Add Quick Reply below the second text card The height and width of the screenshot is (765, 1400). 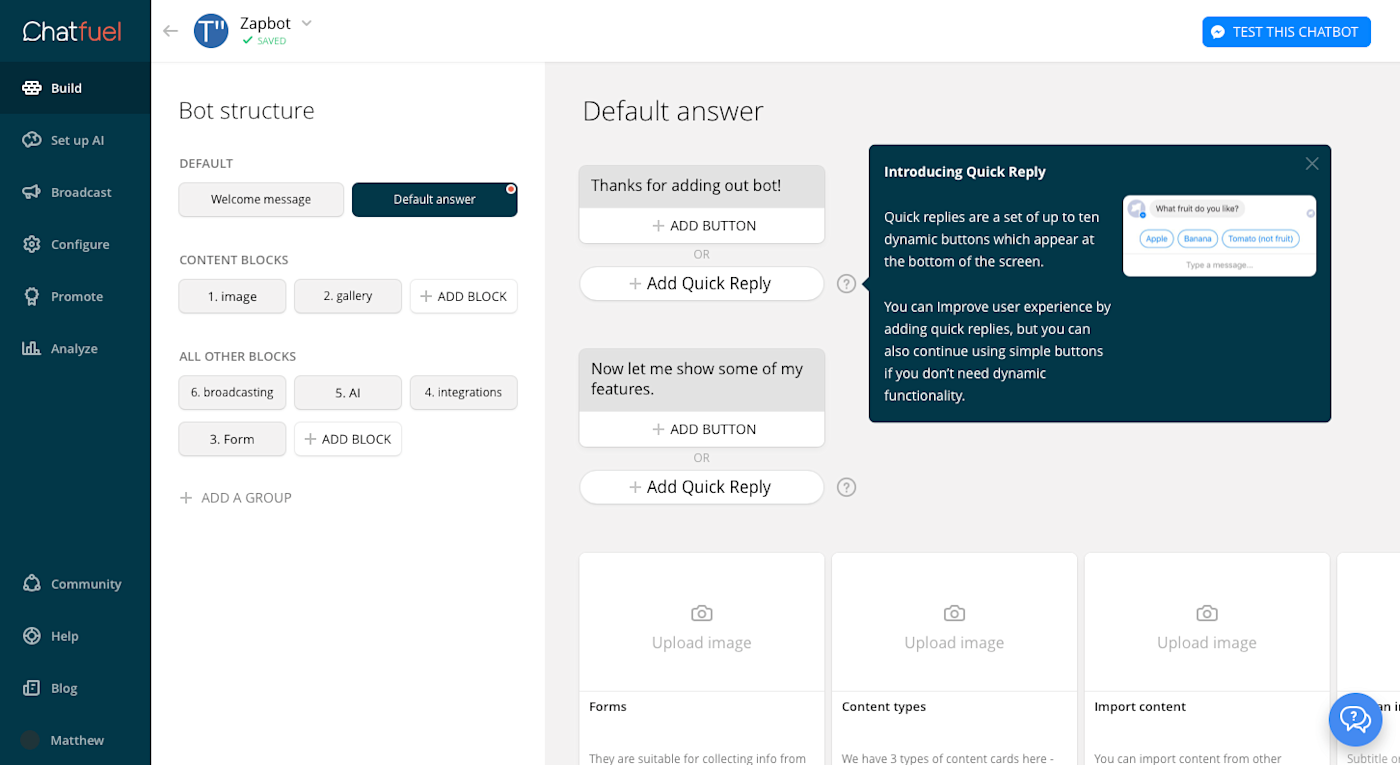pyautogui.click(x=702, y=487)
